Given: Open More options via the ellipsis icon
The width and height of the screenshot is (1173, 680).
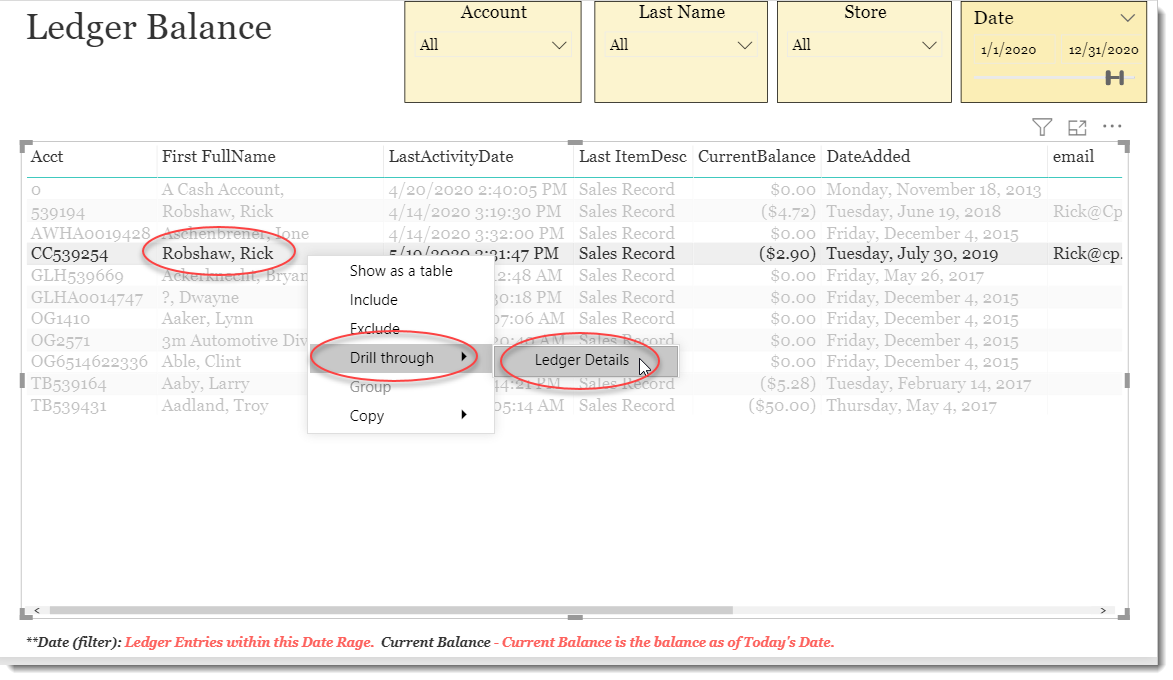Looking at the screenshot, I should point(1112,127).
